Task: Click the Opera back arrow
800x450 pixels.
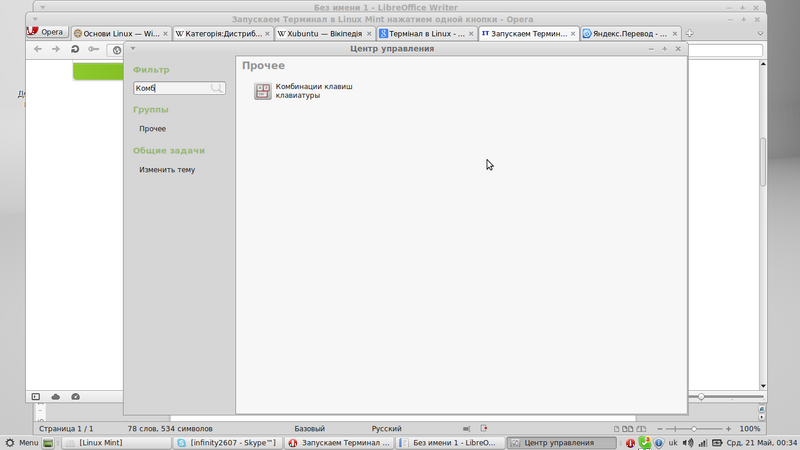Action: coord(38,49)
